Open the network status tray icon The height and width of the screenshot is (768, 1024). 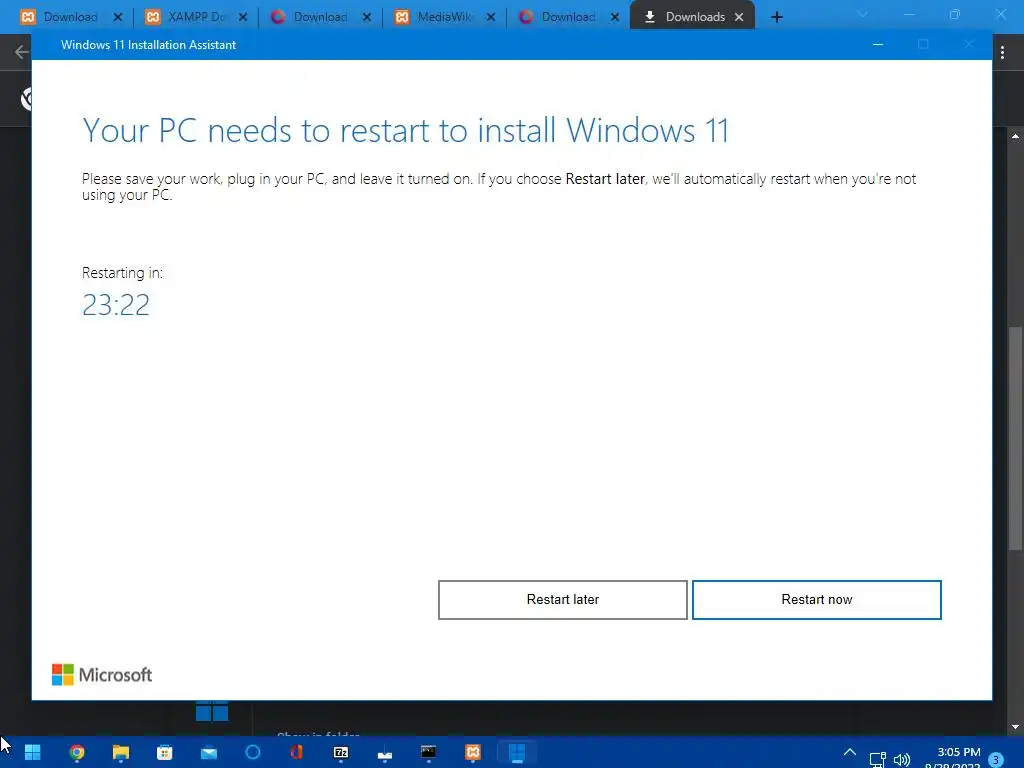pos(877,759)
